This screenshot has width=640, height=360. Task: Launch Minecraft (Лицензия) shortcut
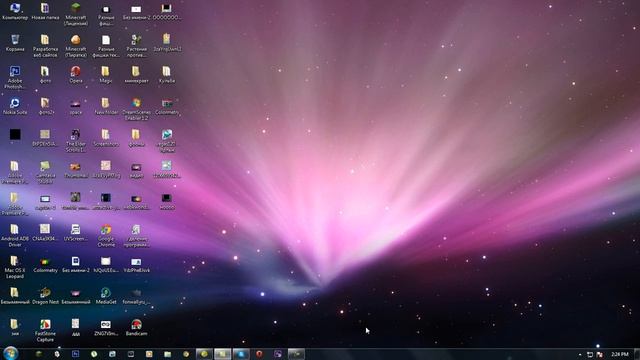pos(76,14)
